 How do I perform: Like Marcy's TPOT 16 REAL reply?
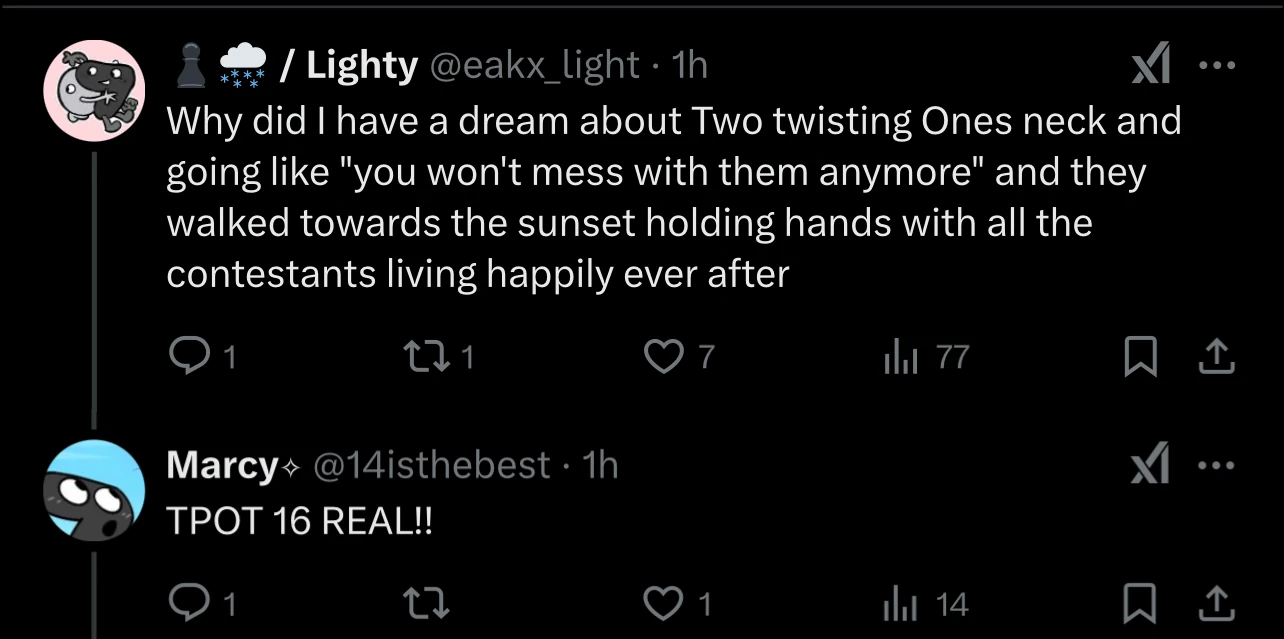tap(662, 603)
